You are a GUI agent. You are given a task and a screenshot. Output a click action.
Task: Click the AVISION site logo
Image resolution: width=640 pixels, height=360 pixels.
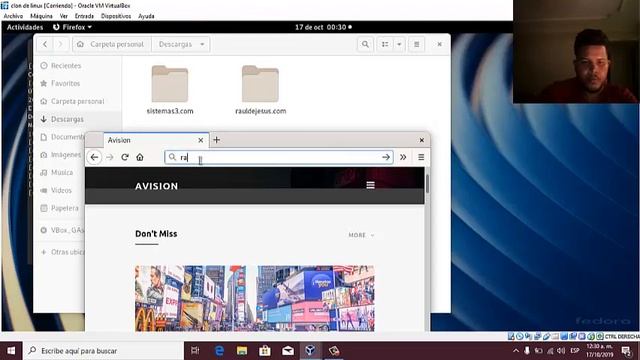(x=156, y=186)
